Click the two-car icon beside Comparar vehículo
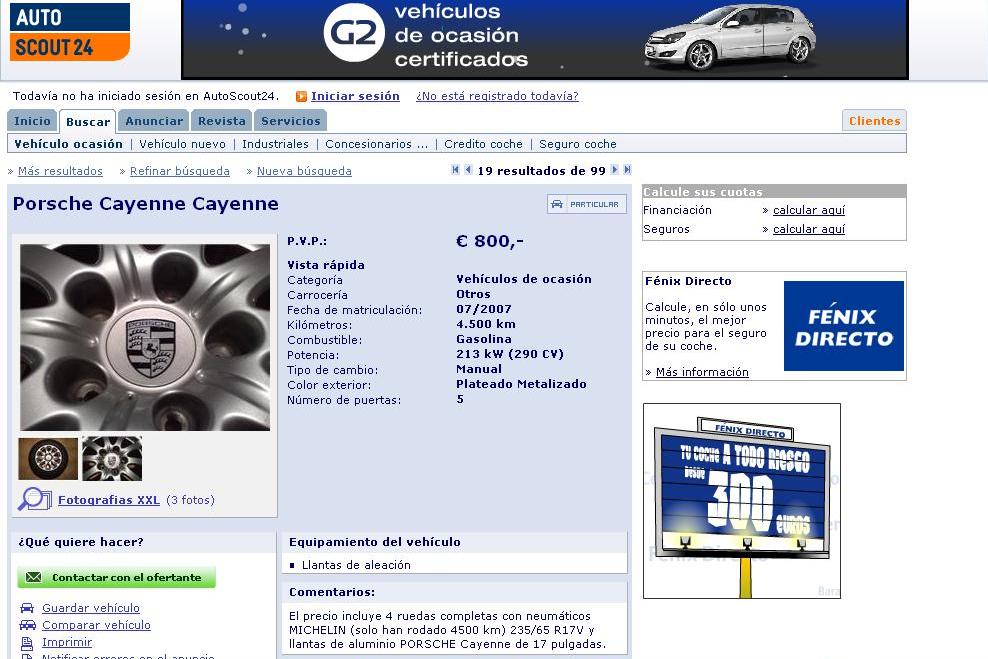This screenshot has height=659, width=988. click(27, 626)
